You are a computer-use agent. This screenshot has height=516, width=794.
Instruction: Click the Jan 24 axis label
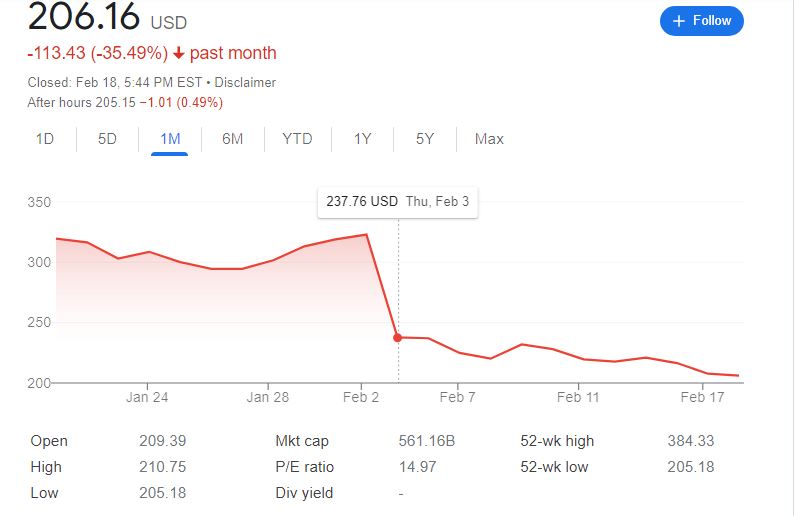click(x=147, y=397)
